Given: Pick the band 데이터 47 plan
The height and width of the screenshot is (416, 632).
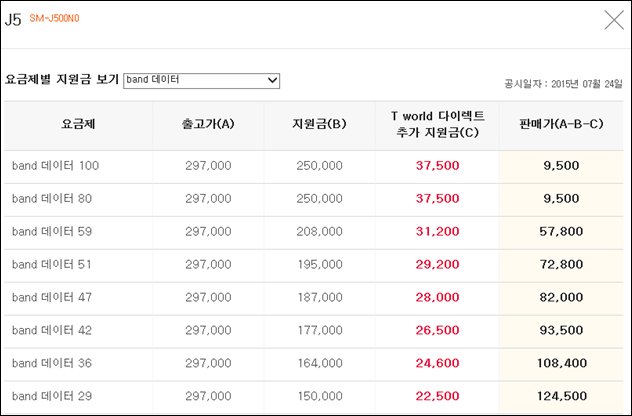Looking at the screenshot, I should click(x=52, y=297).
